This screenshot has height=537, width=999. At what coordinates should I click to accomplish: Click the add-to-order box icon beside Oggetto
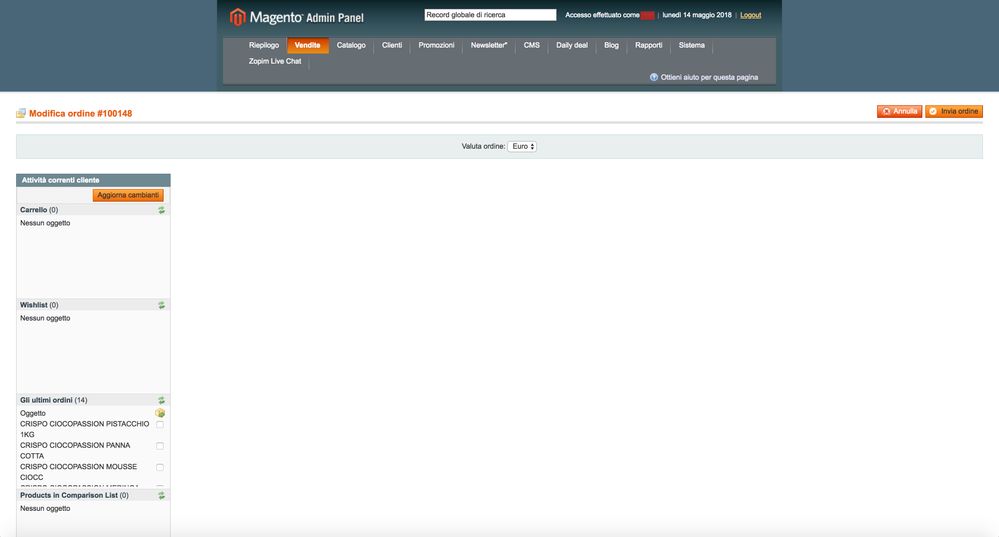click(x=160, y=413)
